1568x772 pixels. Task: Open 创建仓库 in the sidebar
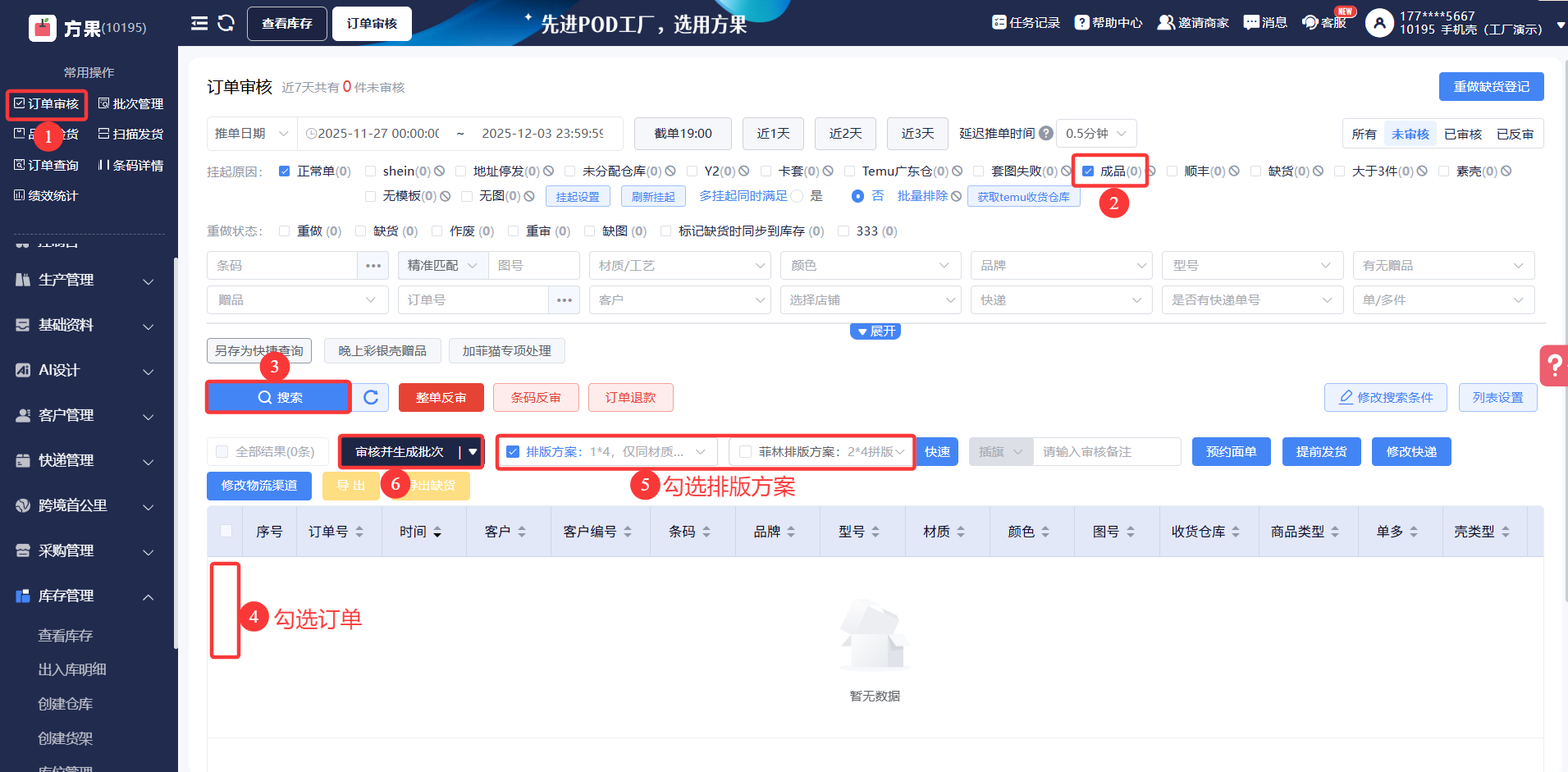coord(66,705)
